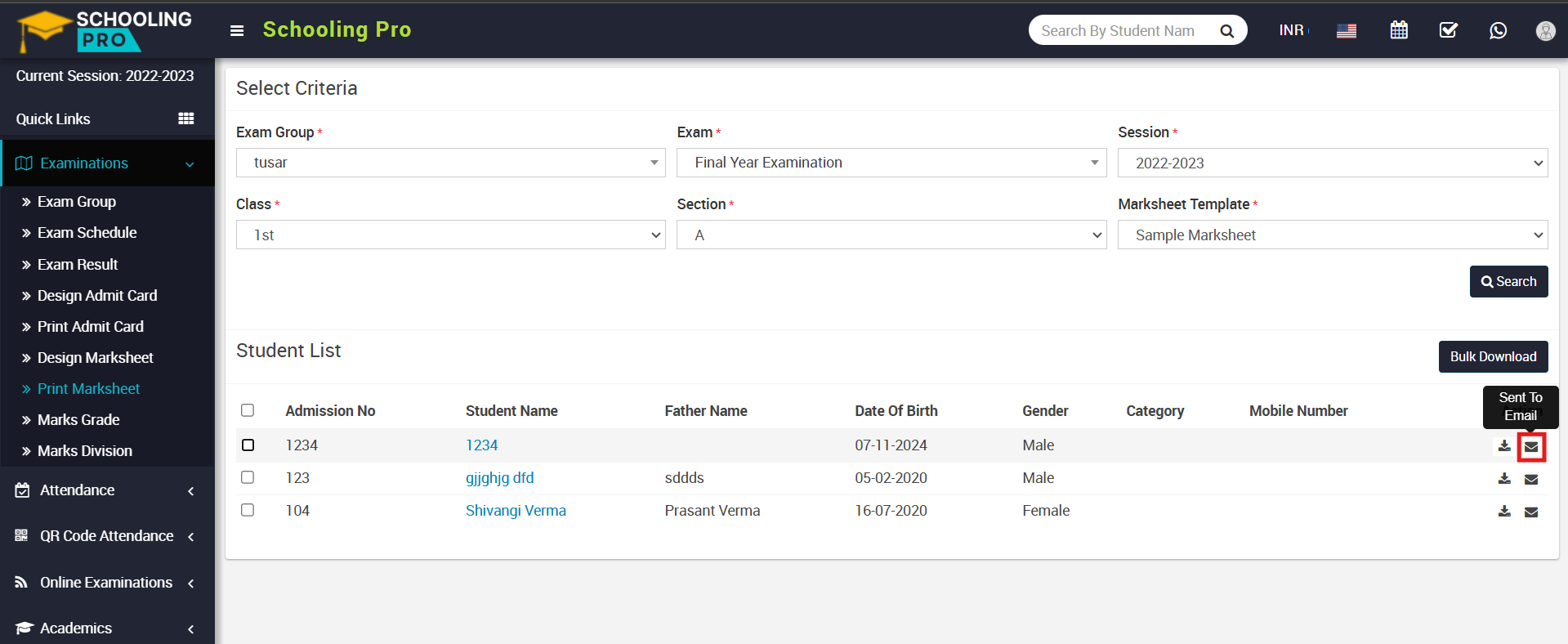Open the Class dropdown showing 1st
This screenshot has width=1568, height=644.
[451, 235]
